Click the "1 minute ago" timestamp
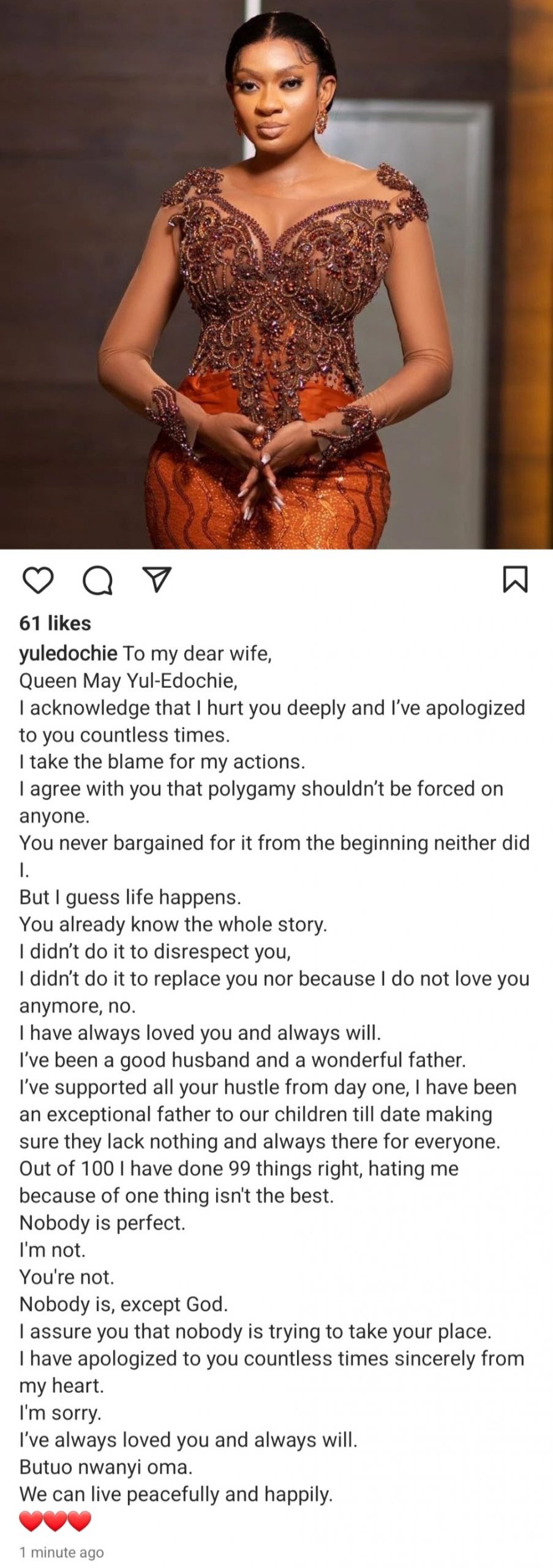 (61, 1552)
